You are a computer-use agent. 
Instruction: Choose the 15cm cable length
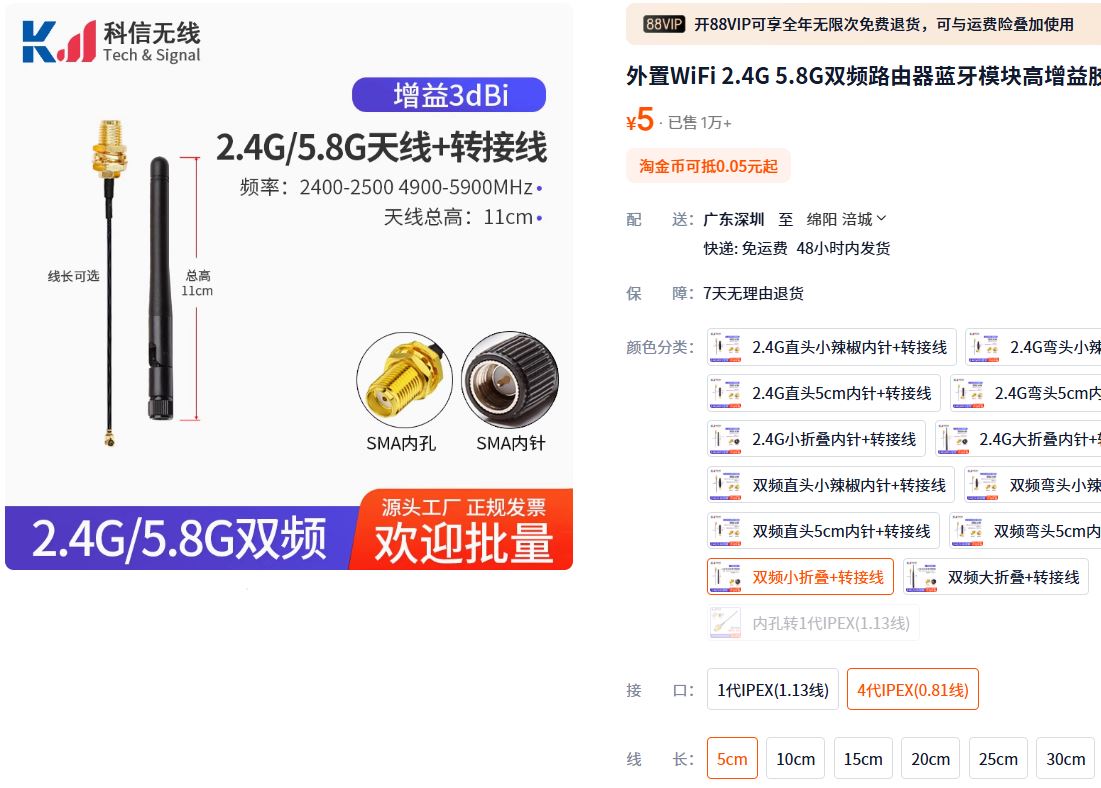pos(863,759)
